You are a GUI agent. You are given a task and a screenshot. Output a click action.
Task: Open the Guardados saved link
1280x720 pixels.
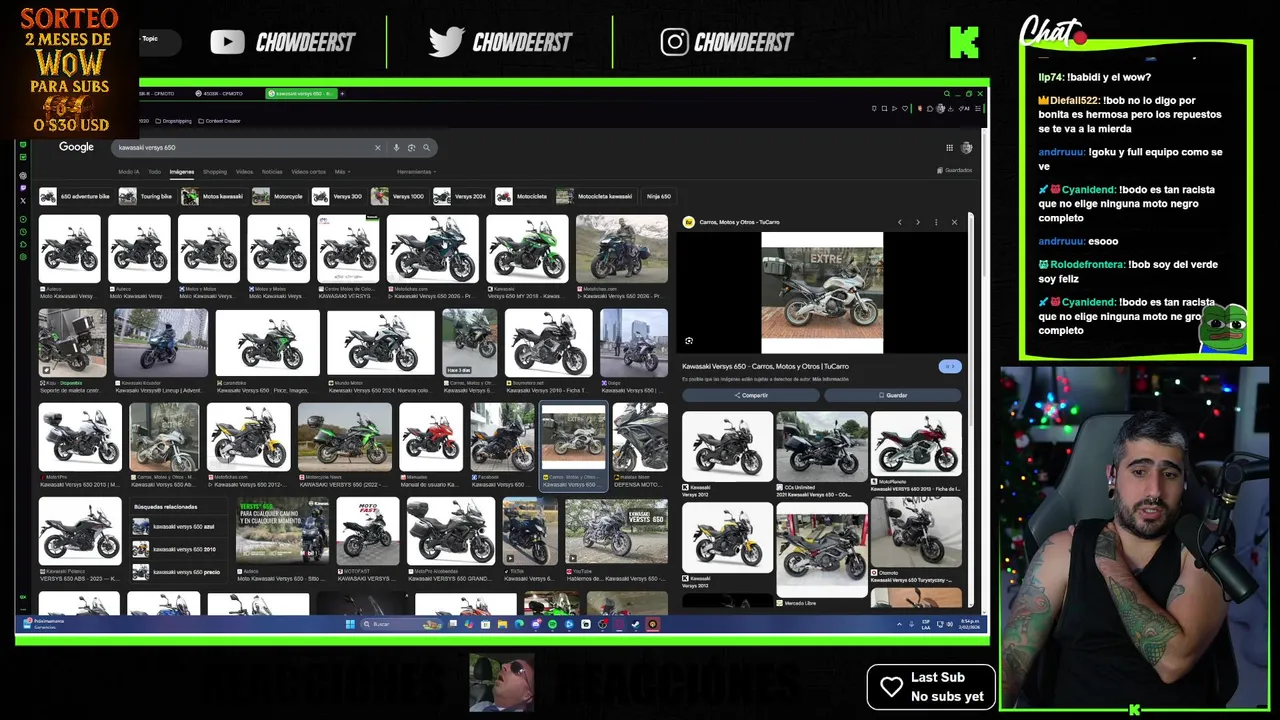(x=955, y=170)
